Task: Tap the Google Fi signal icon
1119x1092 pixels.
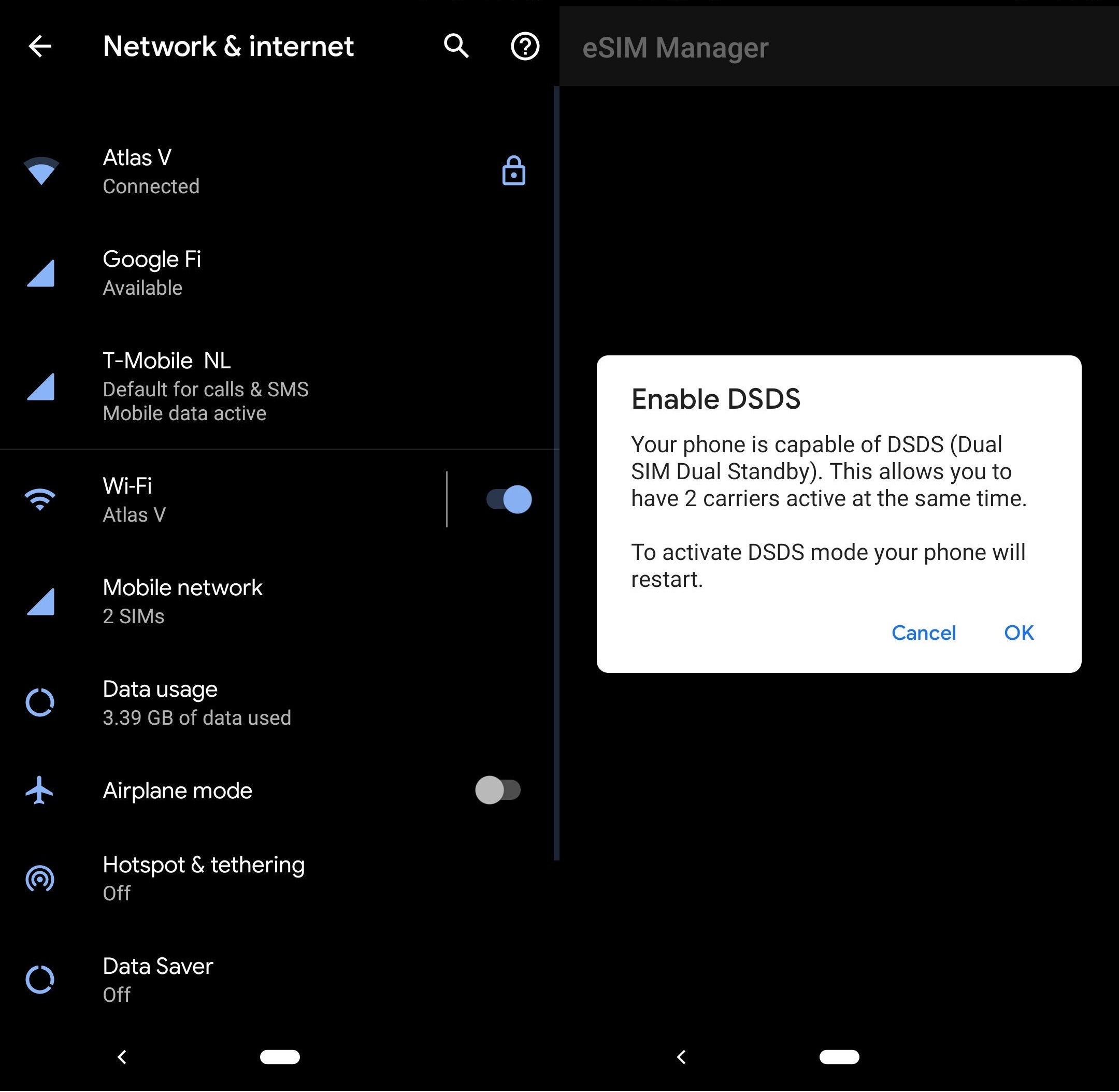Action: pyautogui.click(x=41, y=273)
